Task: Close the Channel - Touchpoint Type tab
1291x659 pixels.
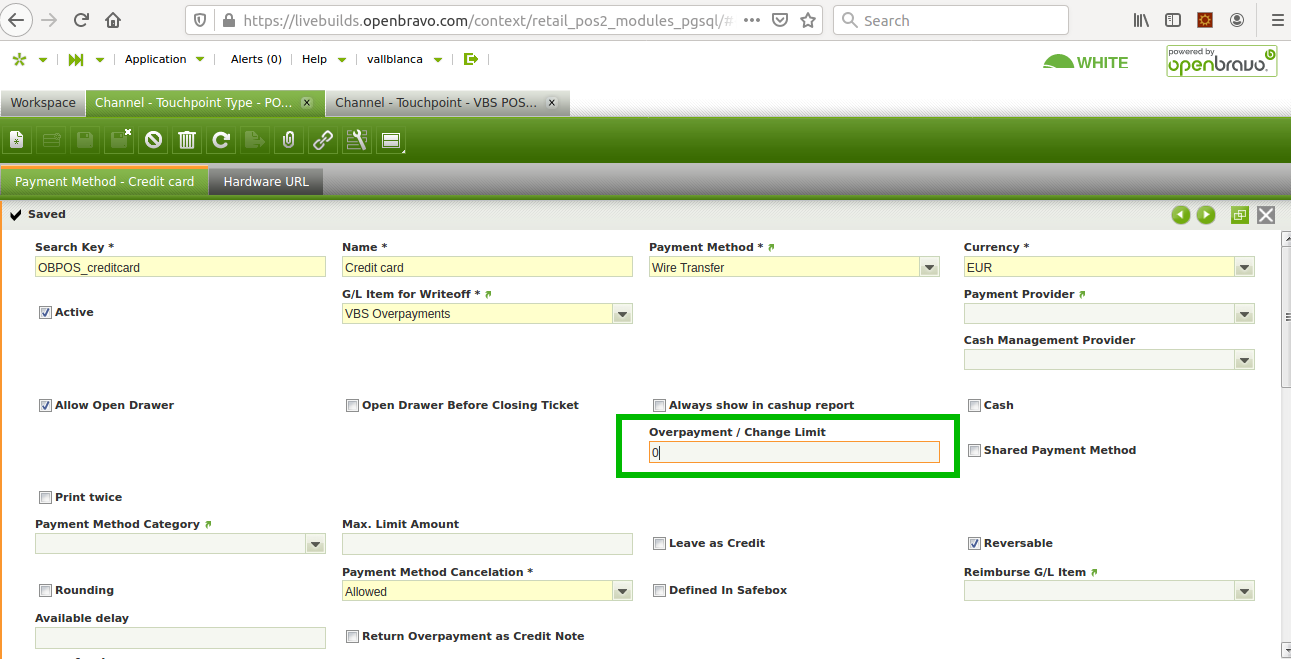Action: coord(307,103)
